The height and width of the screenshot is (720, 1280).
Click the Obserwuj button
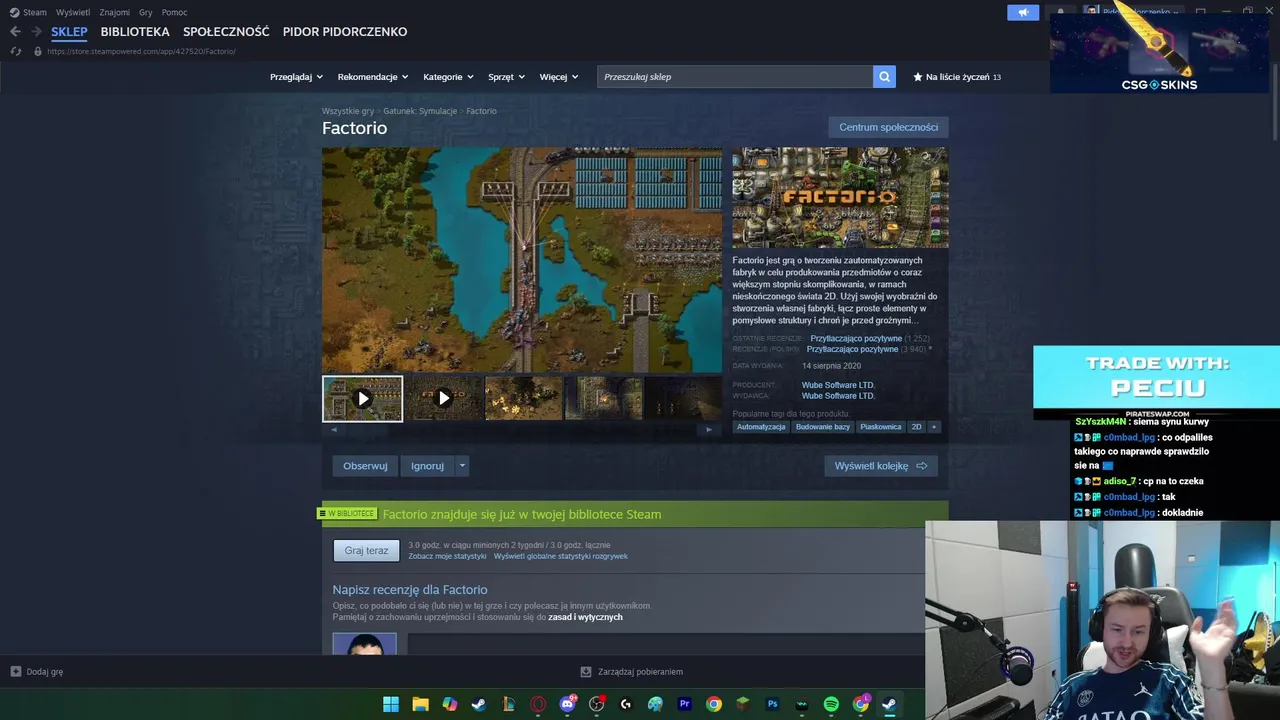(x=365, y=466)
